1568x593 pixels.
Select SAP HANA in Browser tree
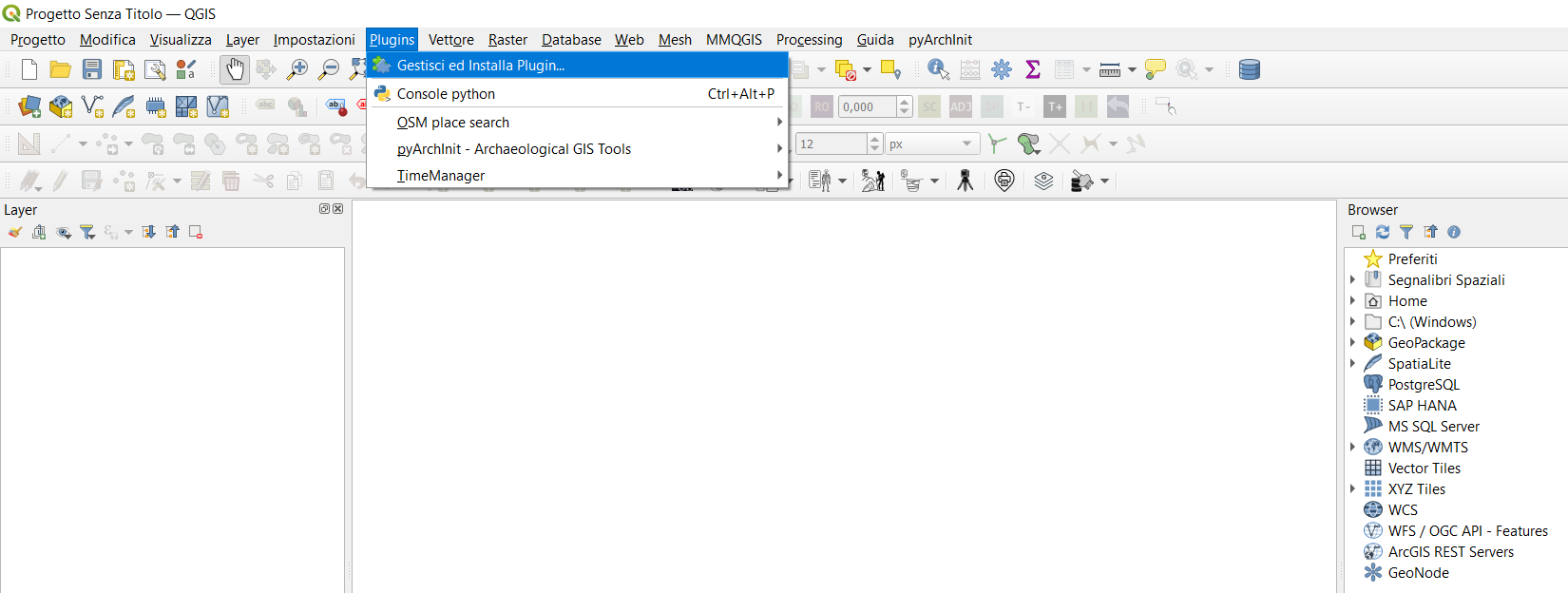pyautogui.click(x=1422, y=405)
